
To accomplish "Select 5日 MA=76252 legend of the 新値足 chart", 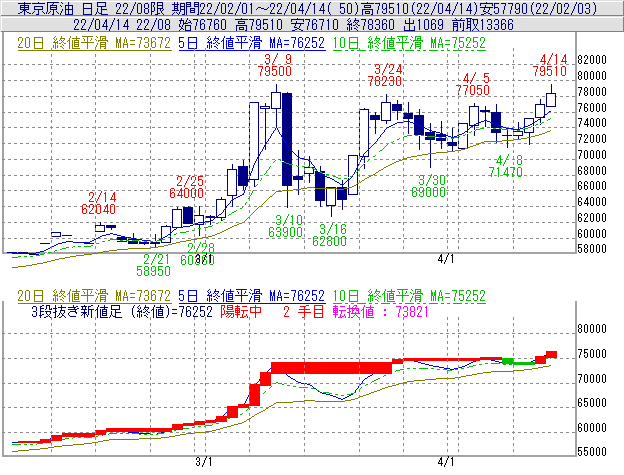I will point(252,296).
